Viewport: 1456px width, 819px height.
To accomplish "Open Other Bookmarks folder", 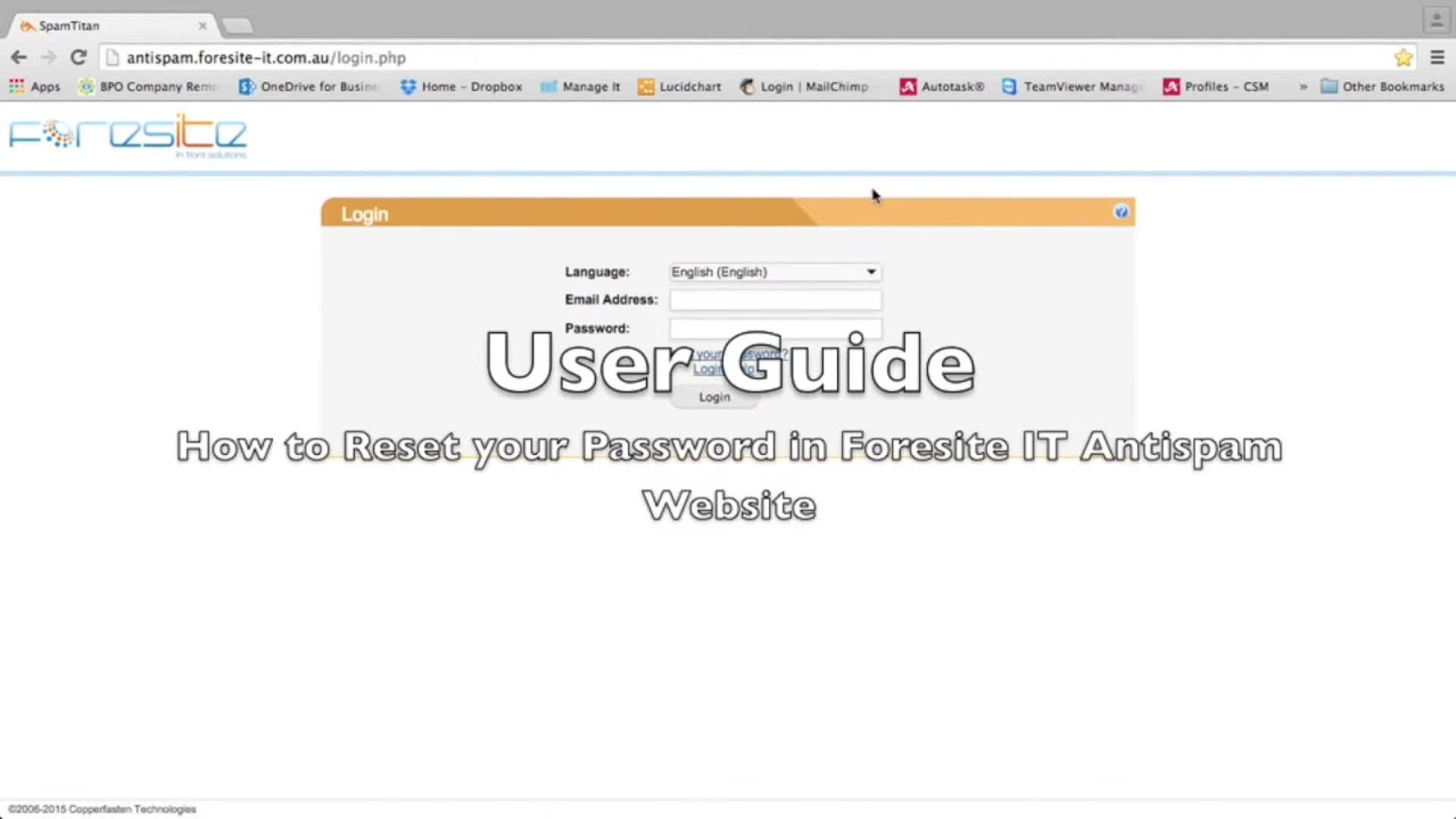I will coord(1382,86).
